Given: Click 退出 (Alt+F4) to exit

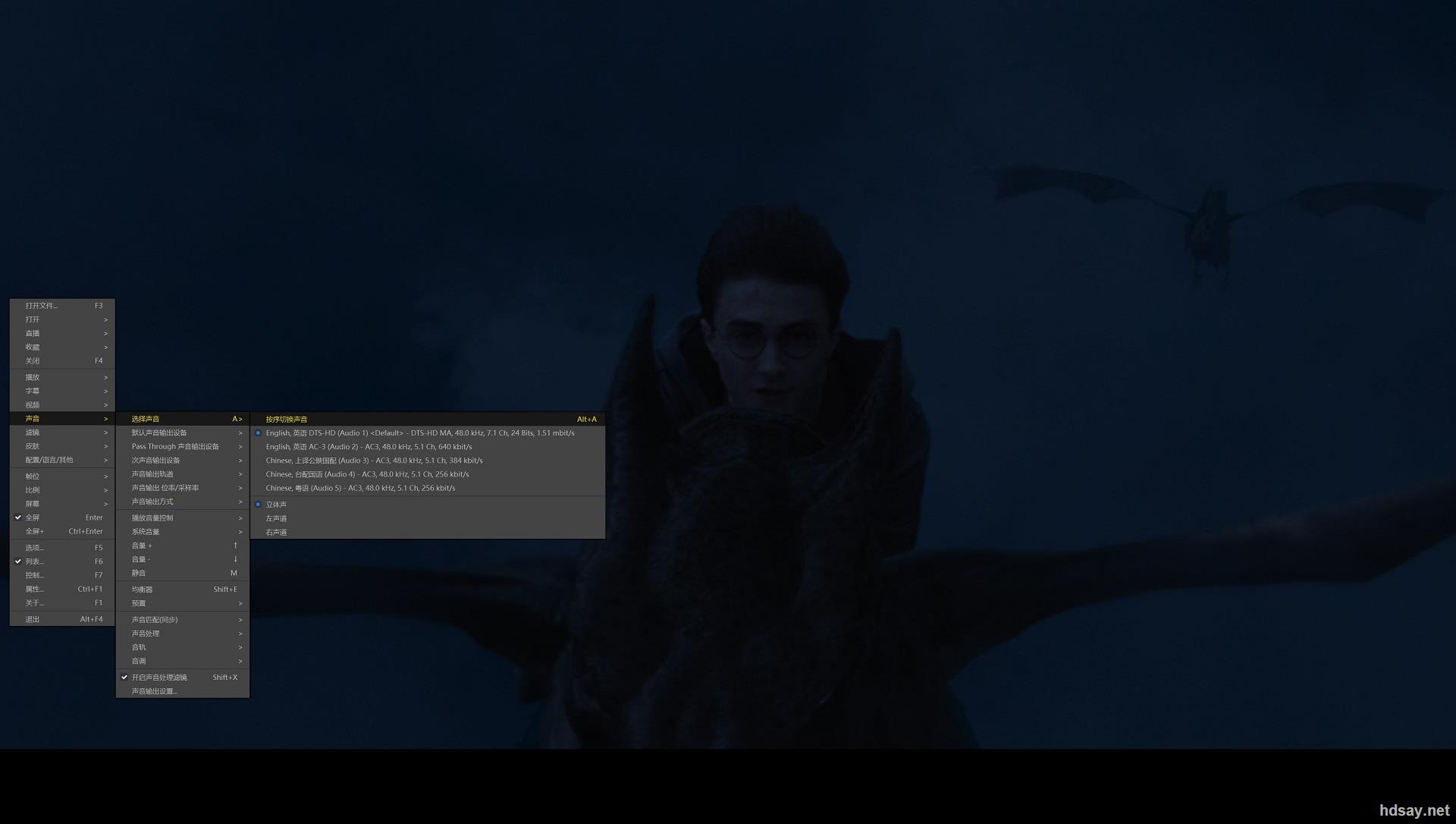Looking at the screenshot, I should coord(62,619).
